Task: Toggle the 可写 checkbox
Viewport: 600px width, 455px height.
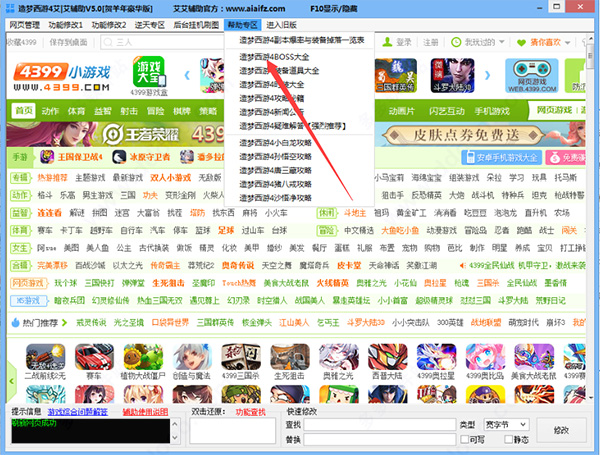Action: click(x=465, y=439)
